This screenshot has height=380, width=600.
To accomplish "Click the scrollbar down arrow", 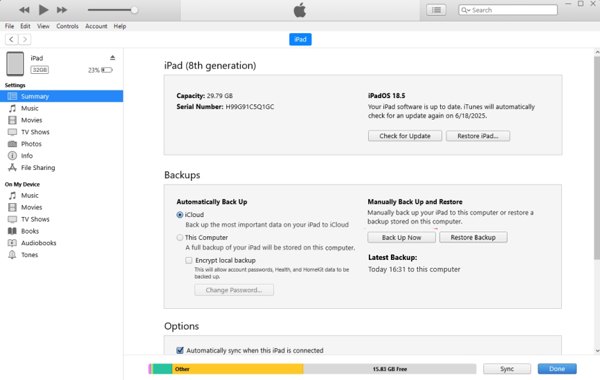I will click(597, 351).
